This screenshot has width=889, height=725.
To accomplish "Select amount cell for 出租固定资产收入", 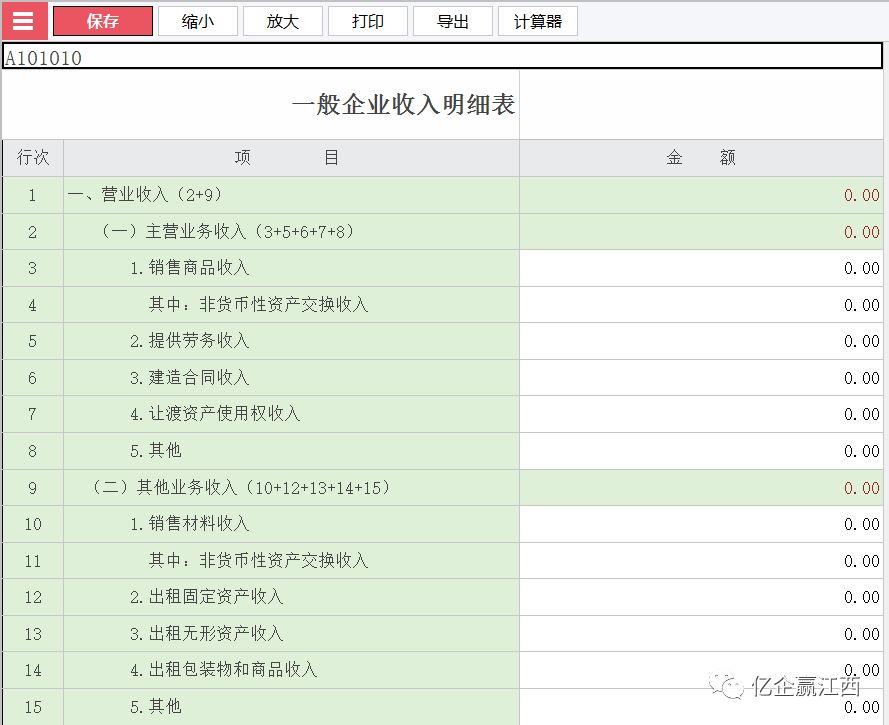I will coord(701,597).
